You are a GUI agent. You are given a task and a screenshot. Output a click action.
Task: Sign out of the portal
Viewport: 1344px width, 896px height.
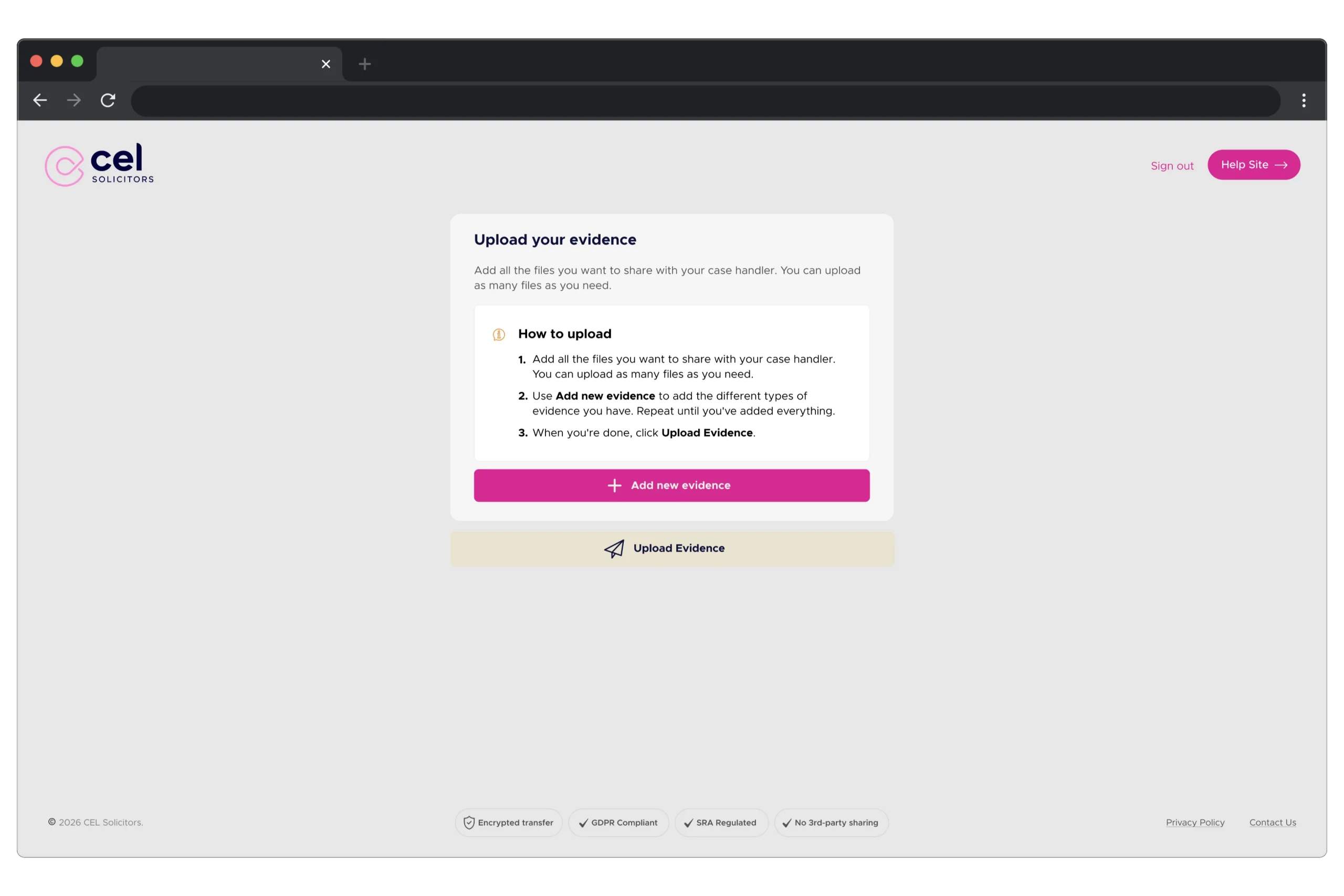tap(1172, 166)
